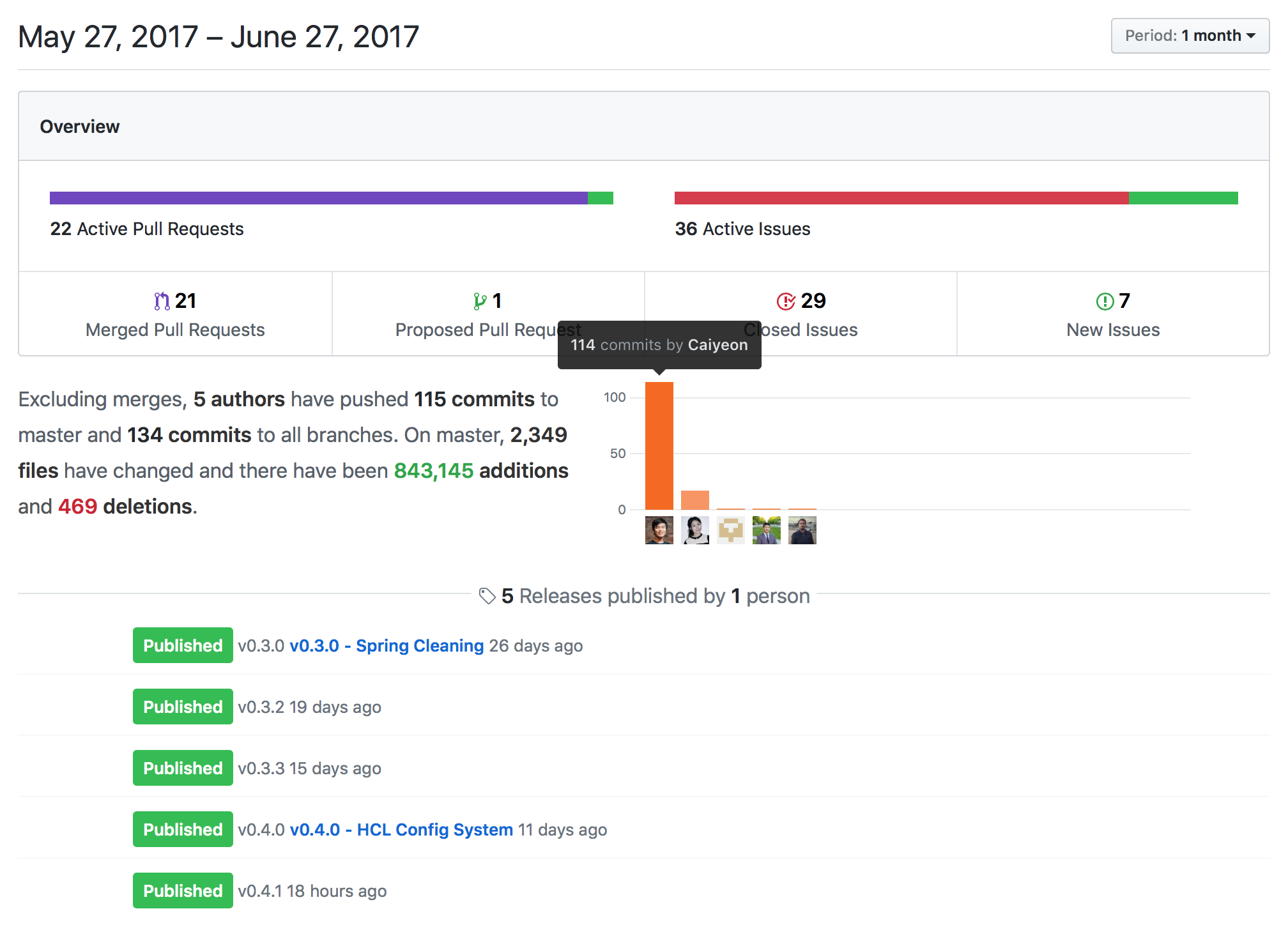Click the fifth author avatar thumbnail
Image resolution: width=1288 pixels, height=925 pixels.
pos(802,530)
